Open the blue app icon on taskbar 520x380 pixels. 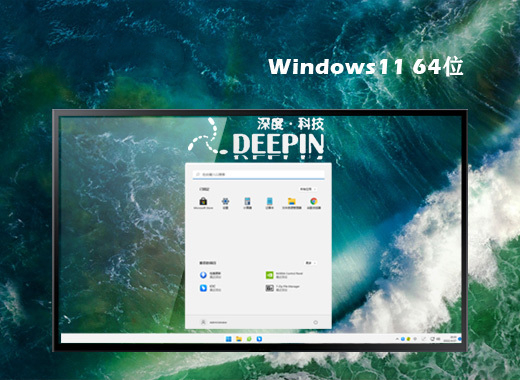click(259, 339)
